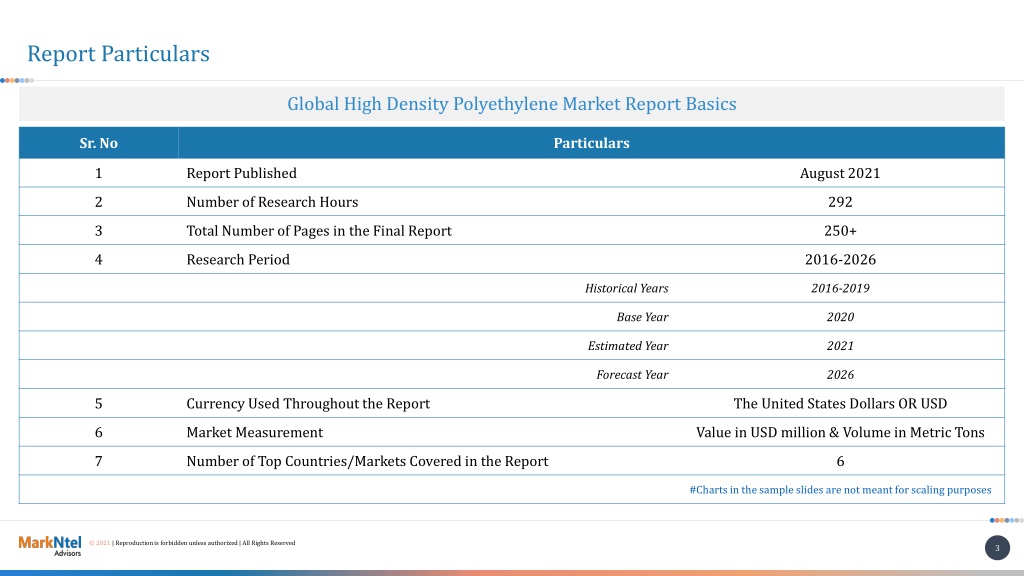Click the '2016-2019' value
Image resolution: width=1024 pixels, height=576 pixels.
(x=840, y=288)
